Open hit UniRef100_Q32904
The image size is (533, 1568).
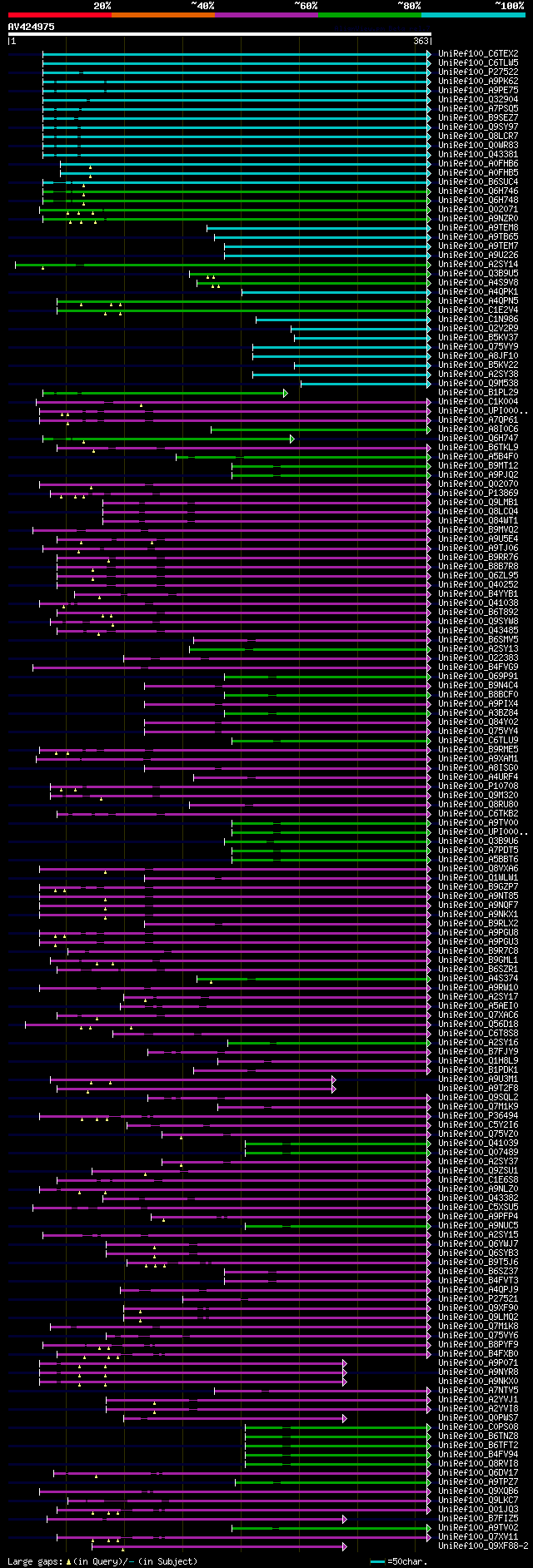point(478,99)
